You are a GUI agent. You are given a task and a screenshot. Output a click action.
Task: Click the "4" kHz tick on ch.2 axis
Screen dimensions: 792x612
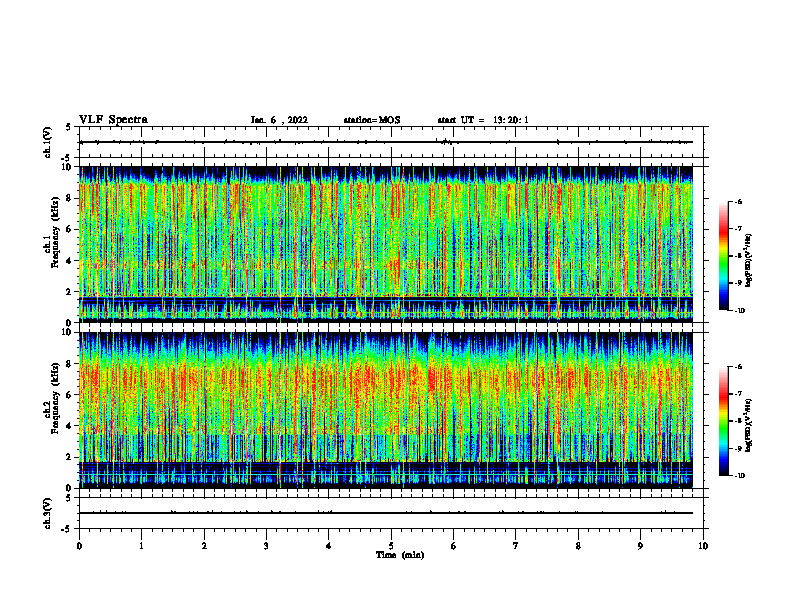(70, 426)
